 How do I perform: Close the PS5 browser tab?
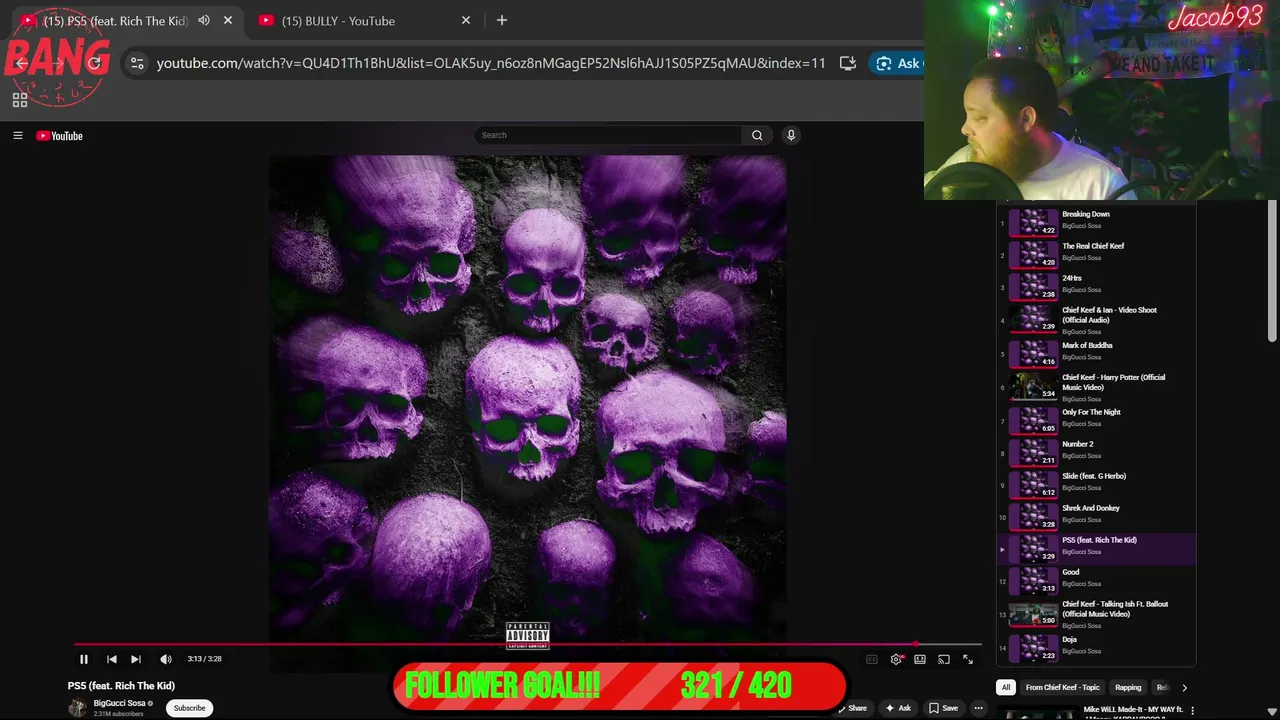click(x=228, y=20)
